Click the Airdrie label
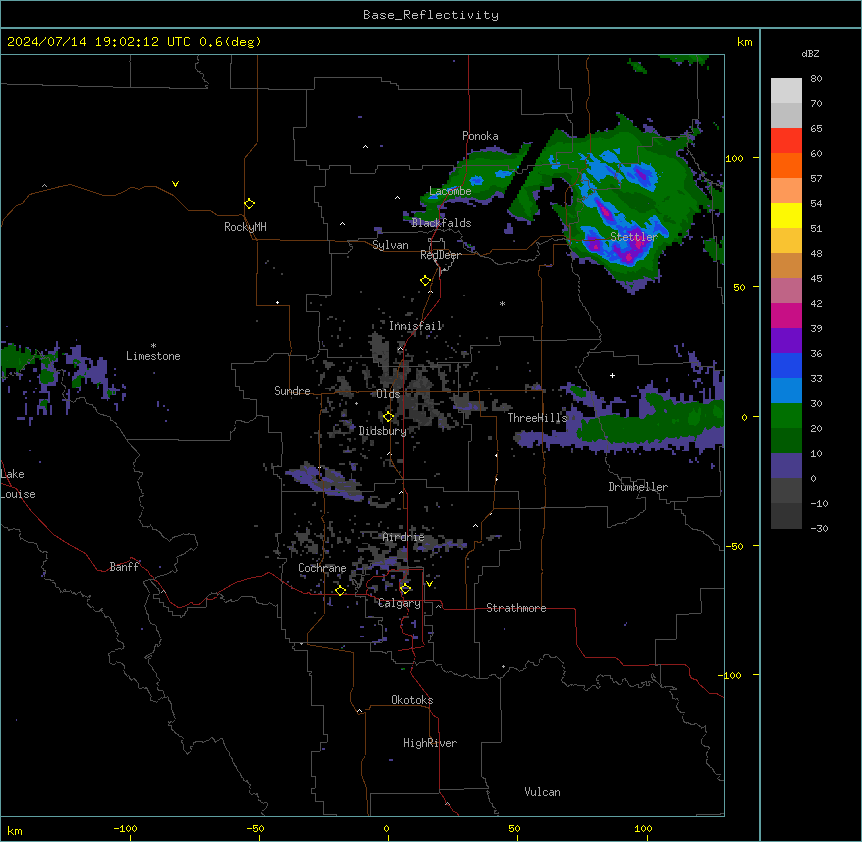The height and width of the screenshot is (842, 862). (404, 537)
